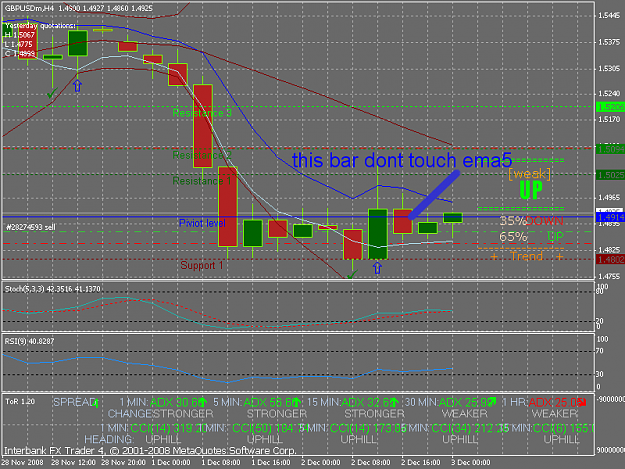
Task: Click the RSI(9) 40.8287 indicator label
Action: (x=29, y=341)
